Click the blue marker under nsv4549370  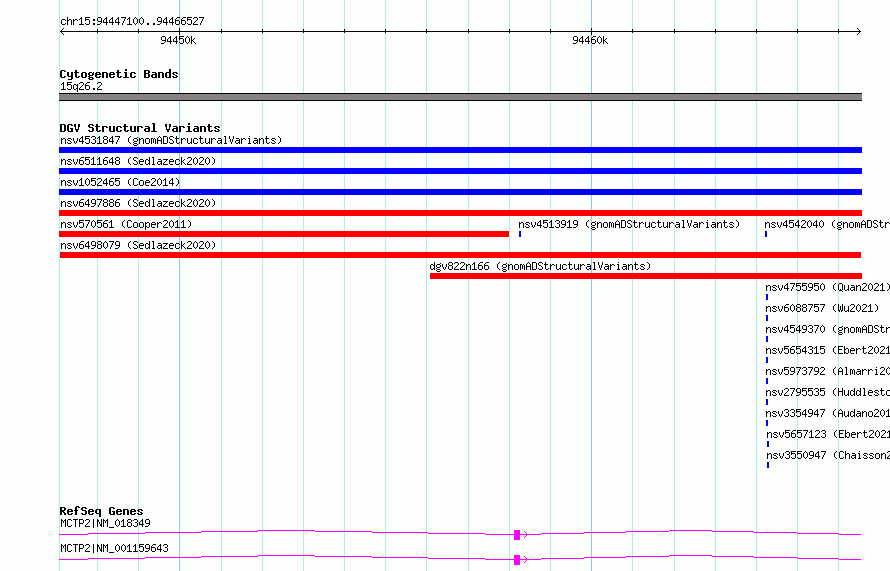[767, 339]
